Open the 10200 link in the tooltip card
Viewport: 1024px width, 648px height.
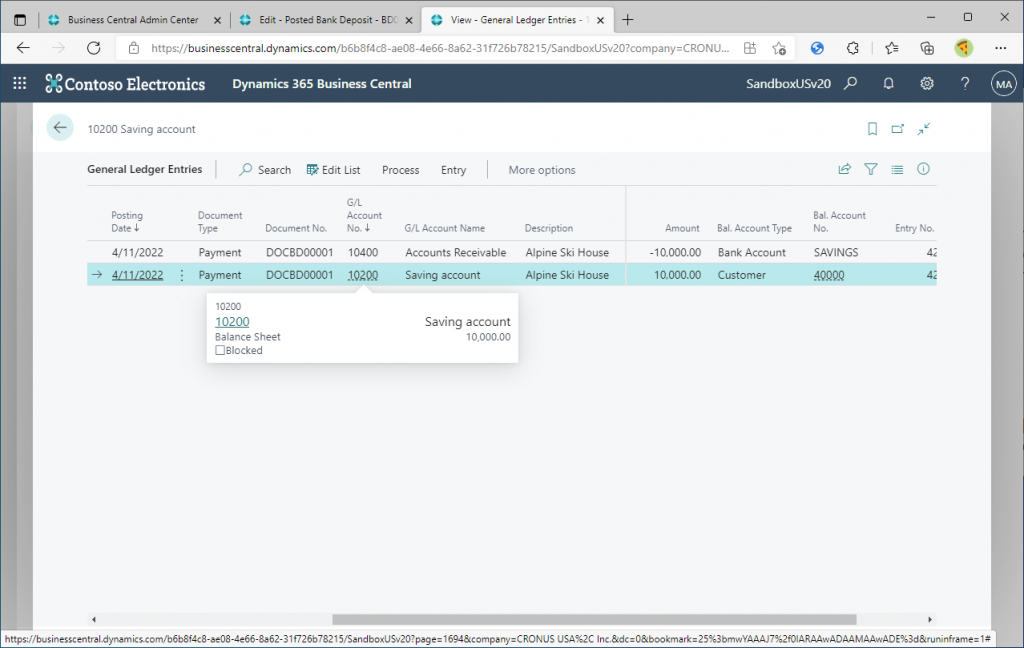(232, 322)
